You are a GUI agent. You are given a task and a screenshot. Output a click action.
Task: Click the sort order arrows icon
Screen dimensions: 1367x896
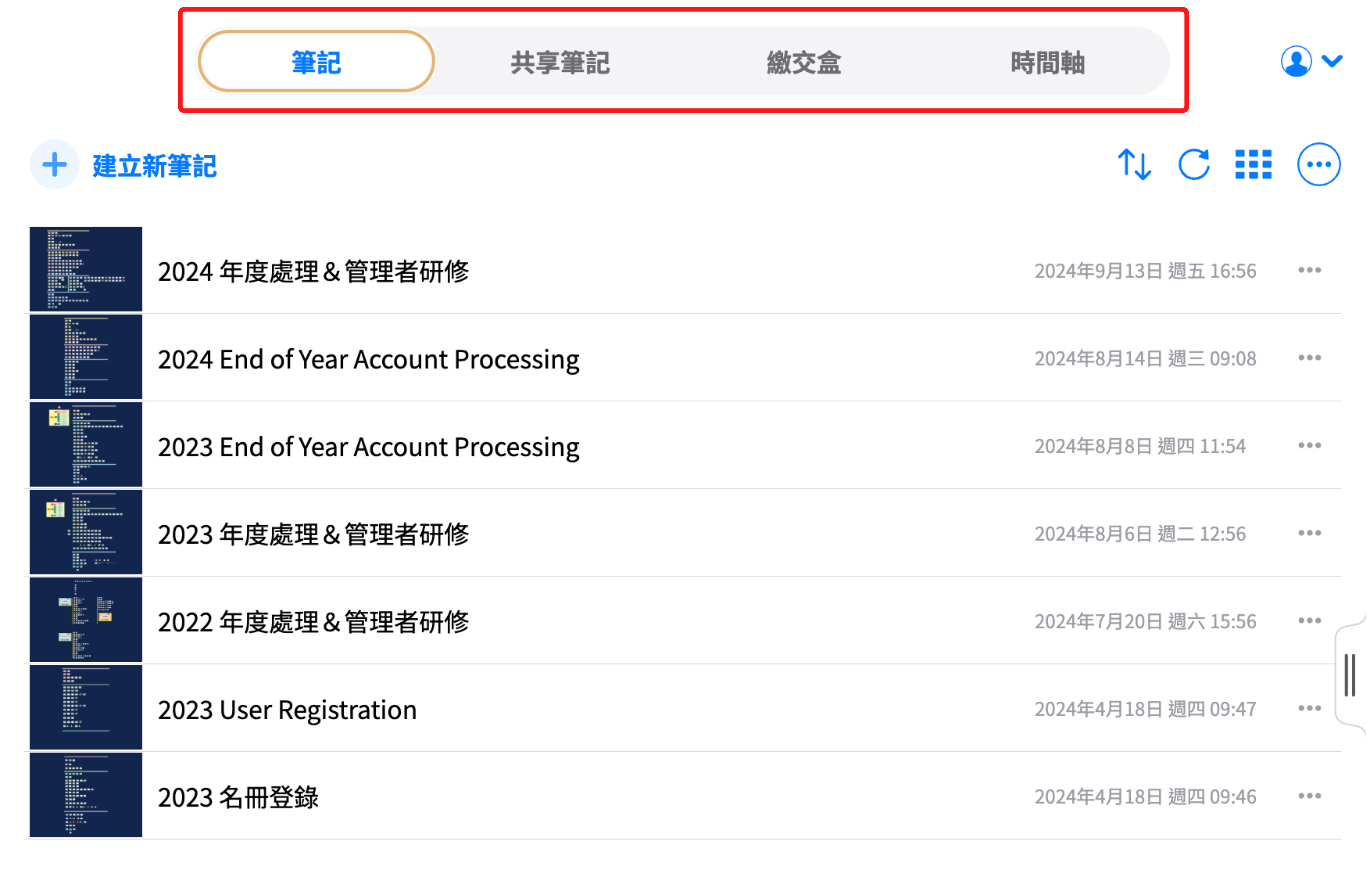[1134, 165]
